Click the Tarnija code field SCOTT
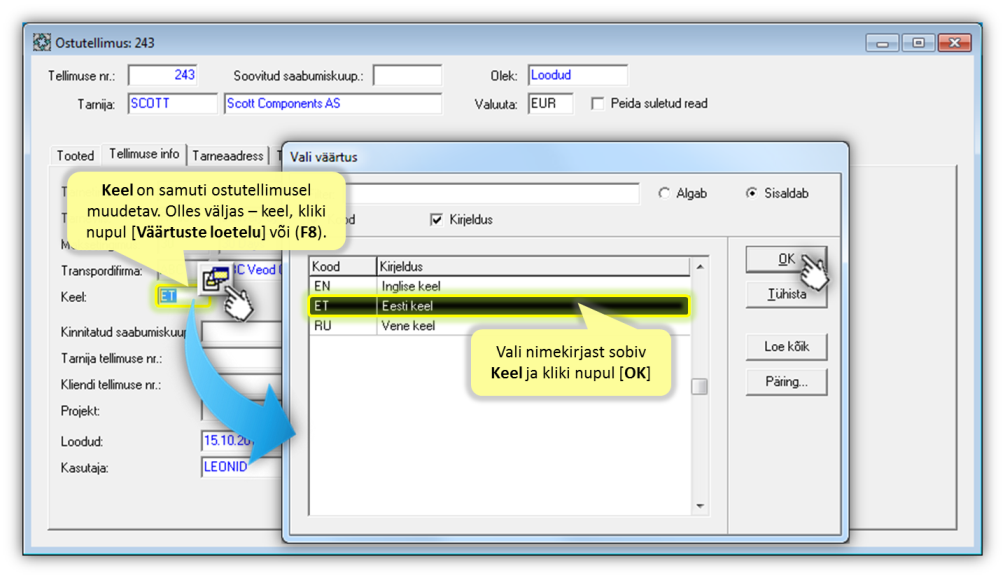1005x578 pixels. point(172,104)
